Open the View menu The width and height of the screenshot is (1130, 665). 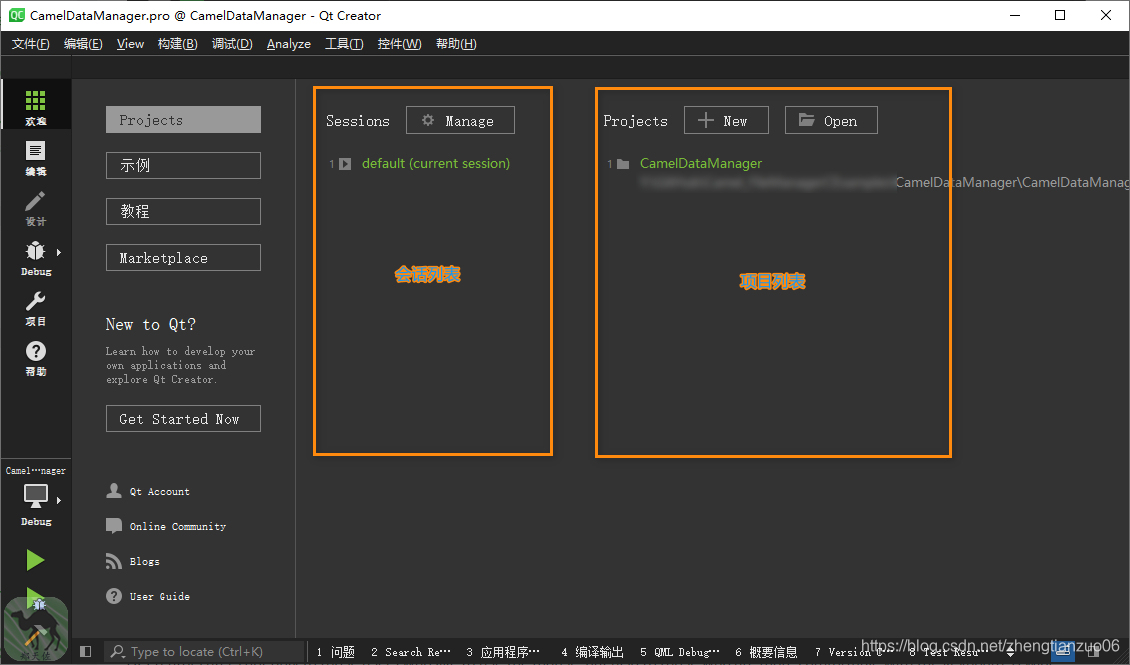coord(130,44)
